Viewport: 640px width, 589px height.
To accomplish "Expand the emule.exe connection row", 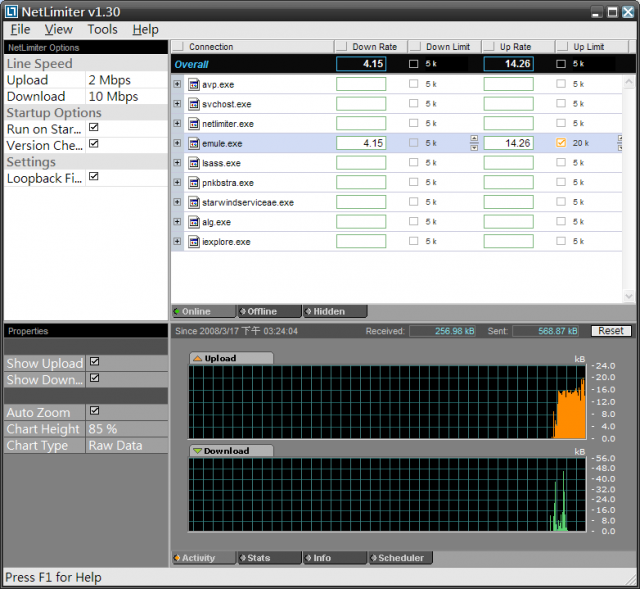I will click(177, 143).
